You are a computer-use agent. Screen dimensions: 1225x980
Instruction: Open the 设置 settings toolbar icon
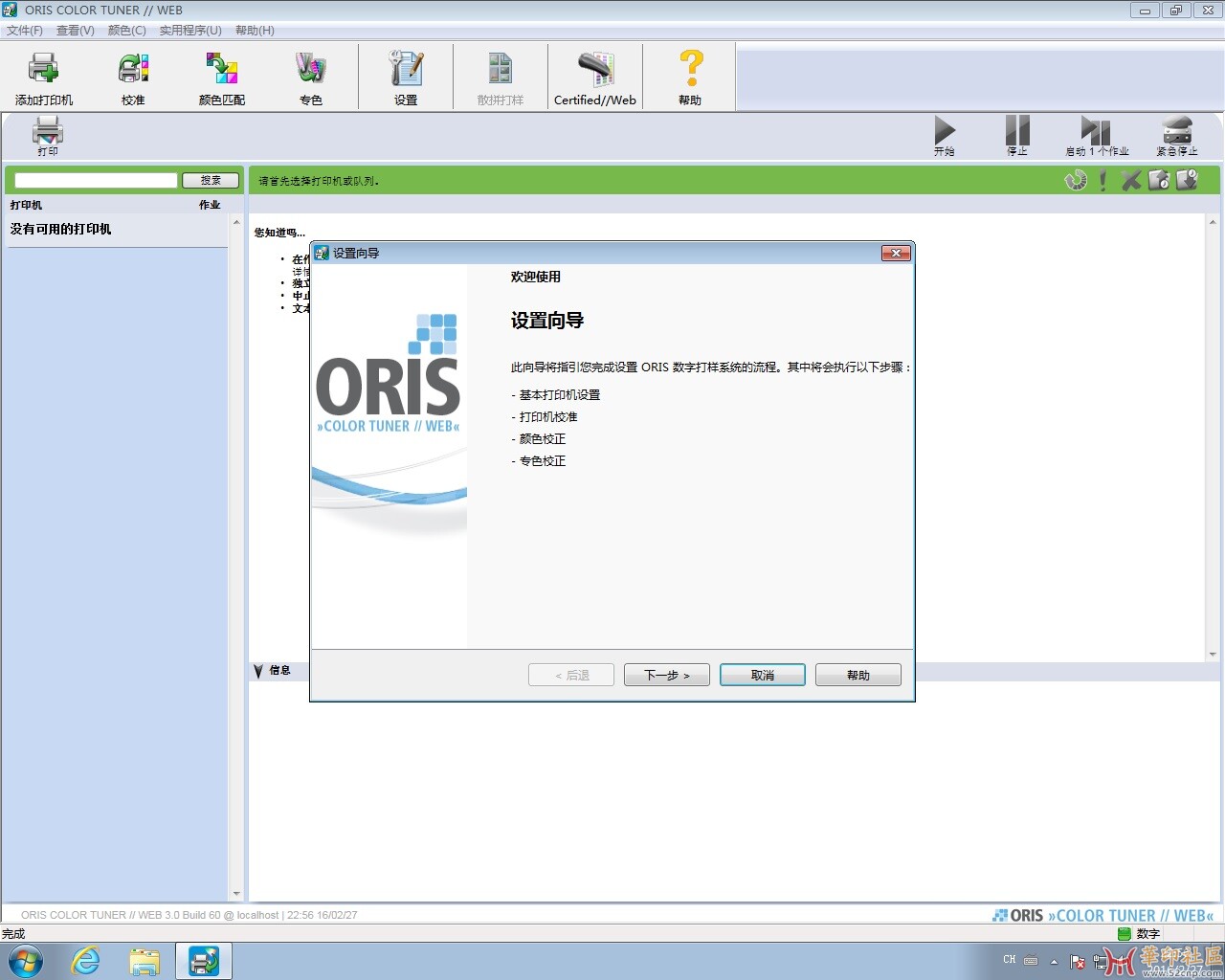[x=406, y=78]
